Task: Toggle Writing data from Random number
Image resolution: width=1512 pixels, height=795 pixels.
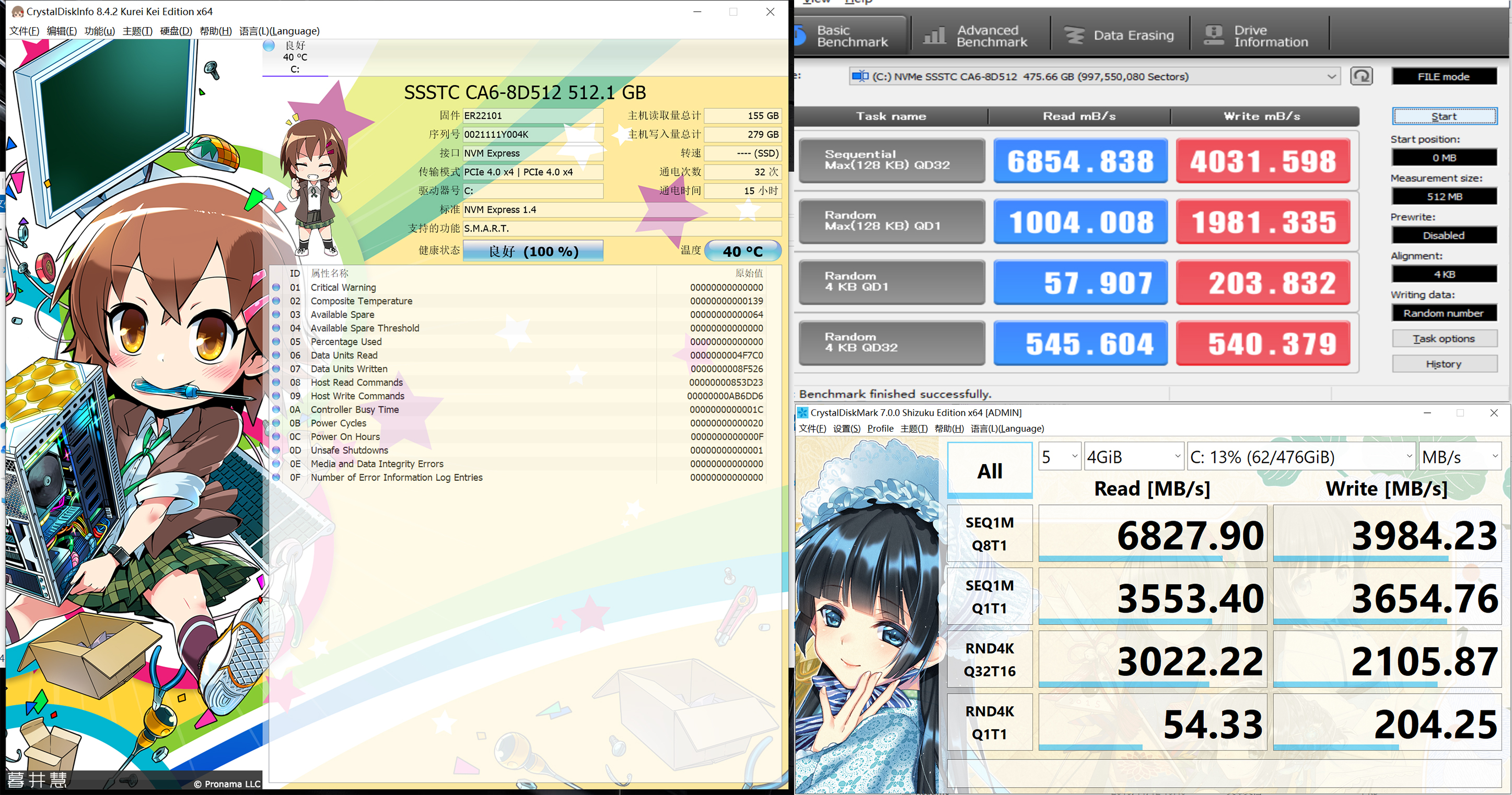Action: pyautogui.click(x=1444, y=313)
